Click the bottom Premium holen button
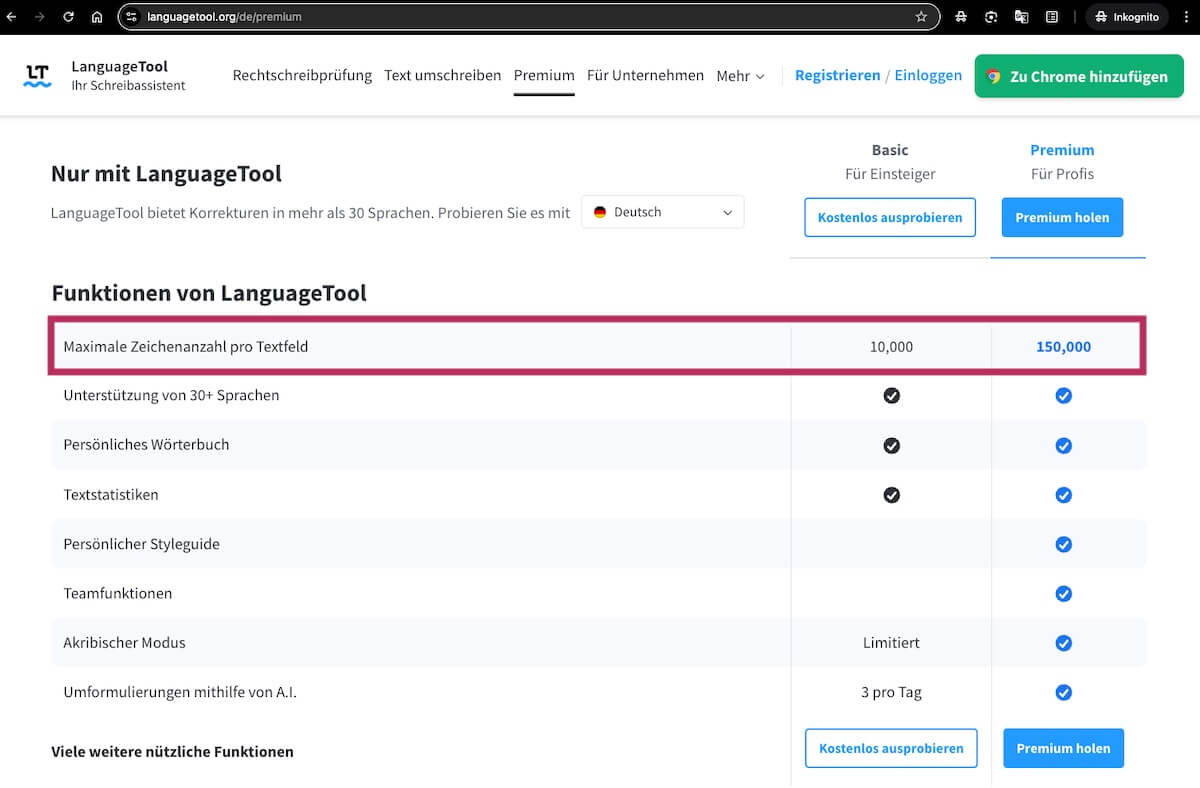The height and width of the screenshot is (788, 1200). pyautogui.click(x=1063, y=748)
